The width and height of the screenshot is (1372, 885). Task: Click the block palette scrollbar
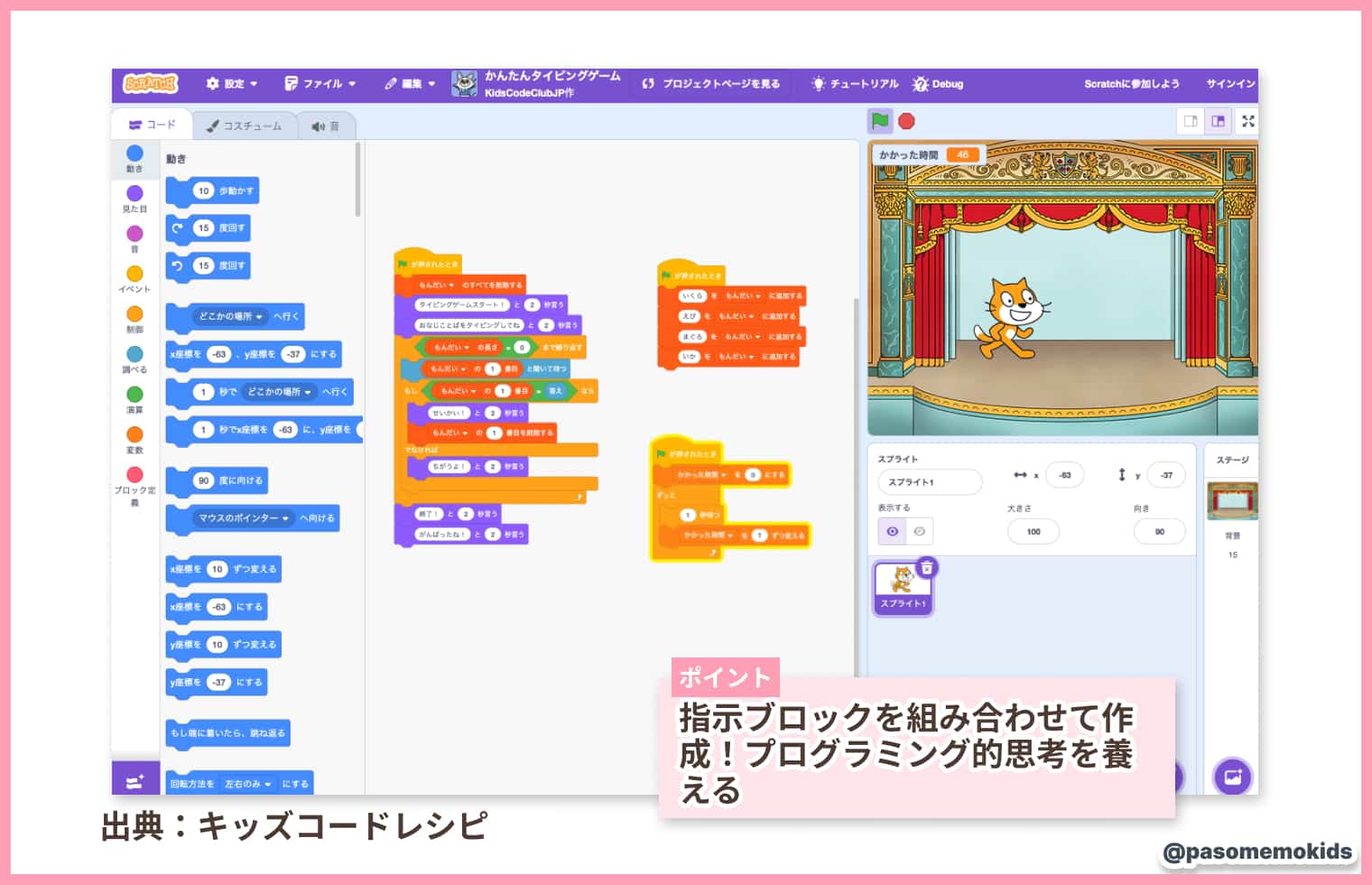(x=358, y=179)
